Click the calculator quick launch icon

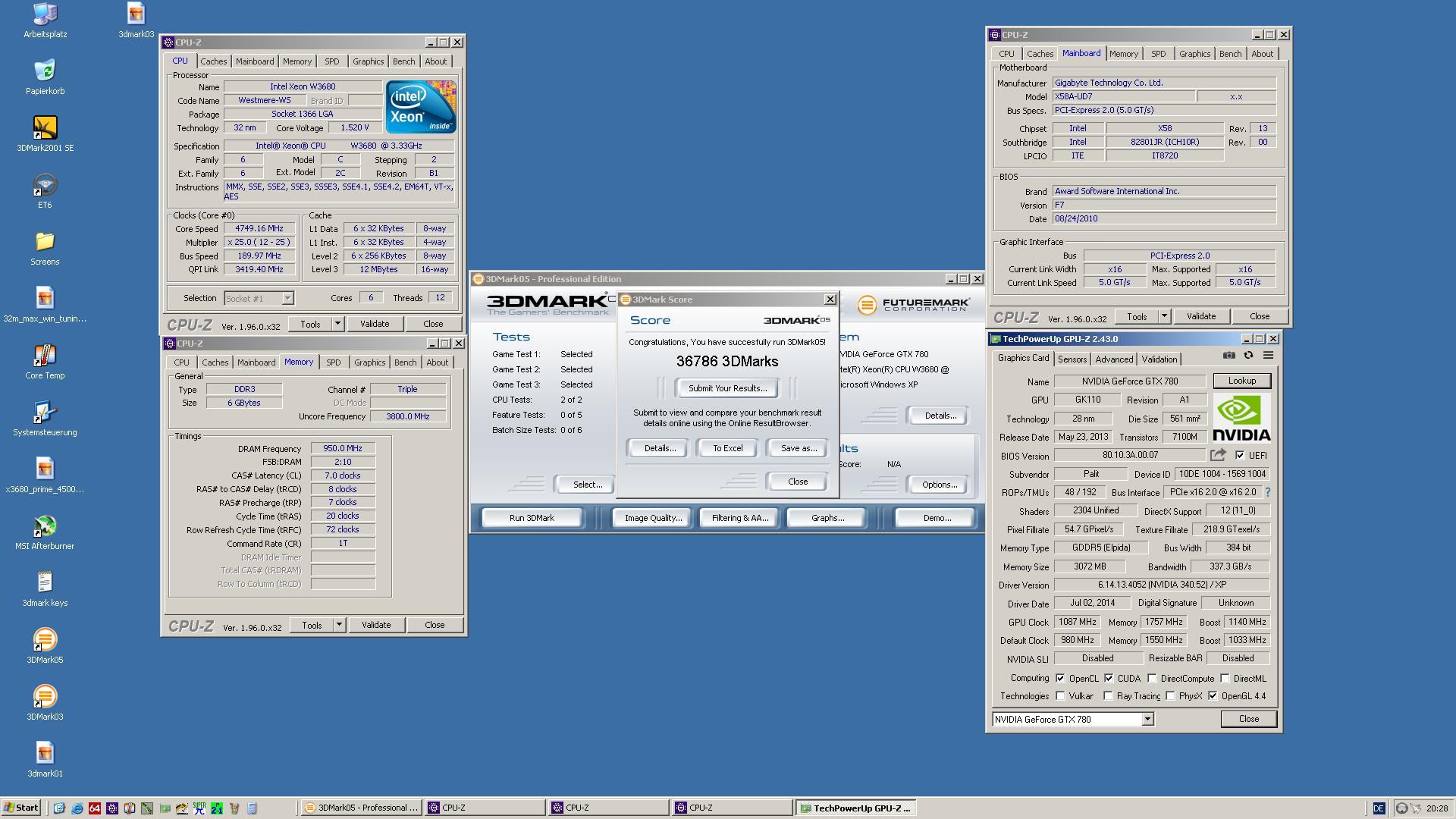(252, 808)
